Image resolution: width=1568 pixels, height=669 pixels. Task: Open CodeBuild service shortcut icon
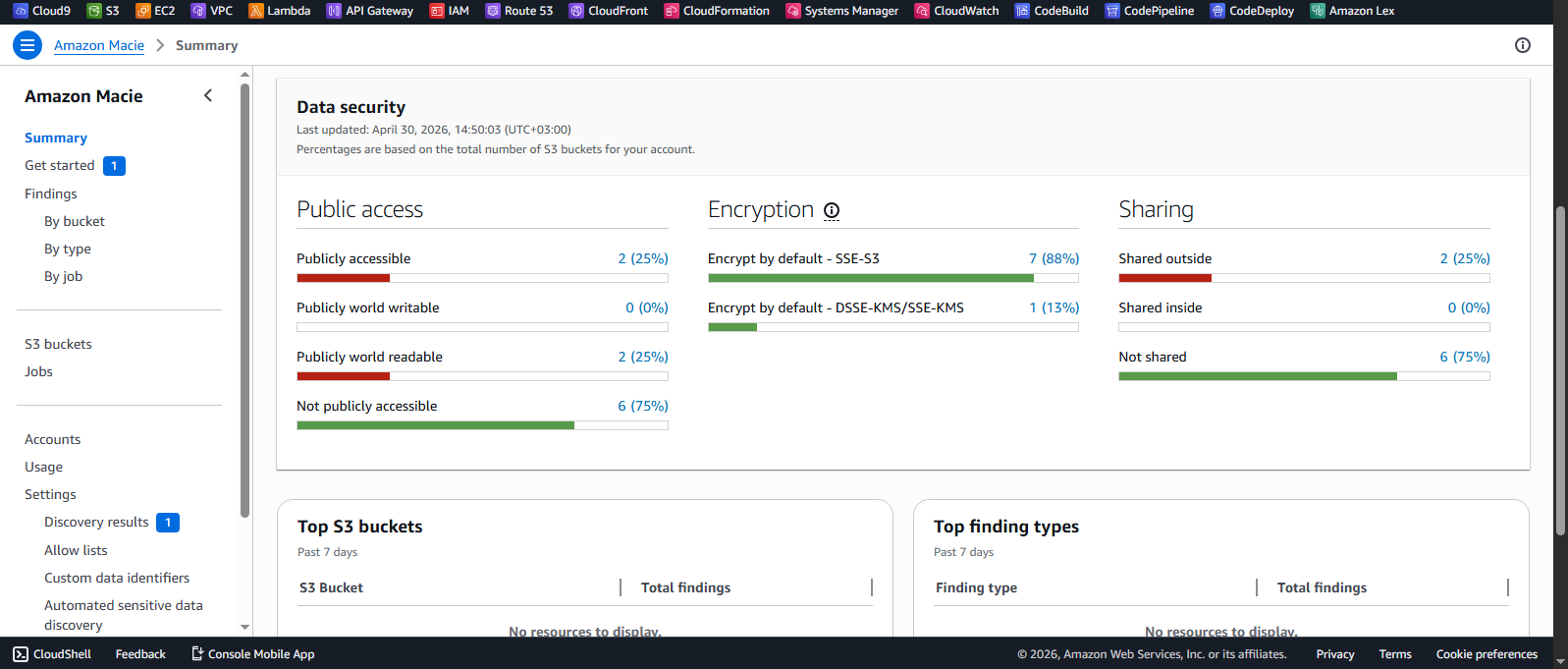(x=1022, y=11)
